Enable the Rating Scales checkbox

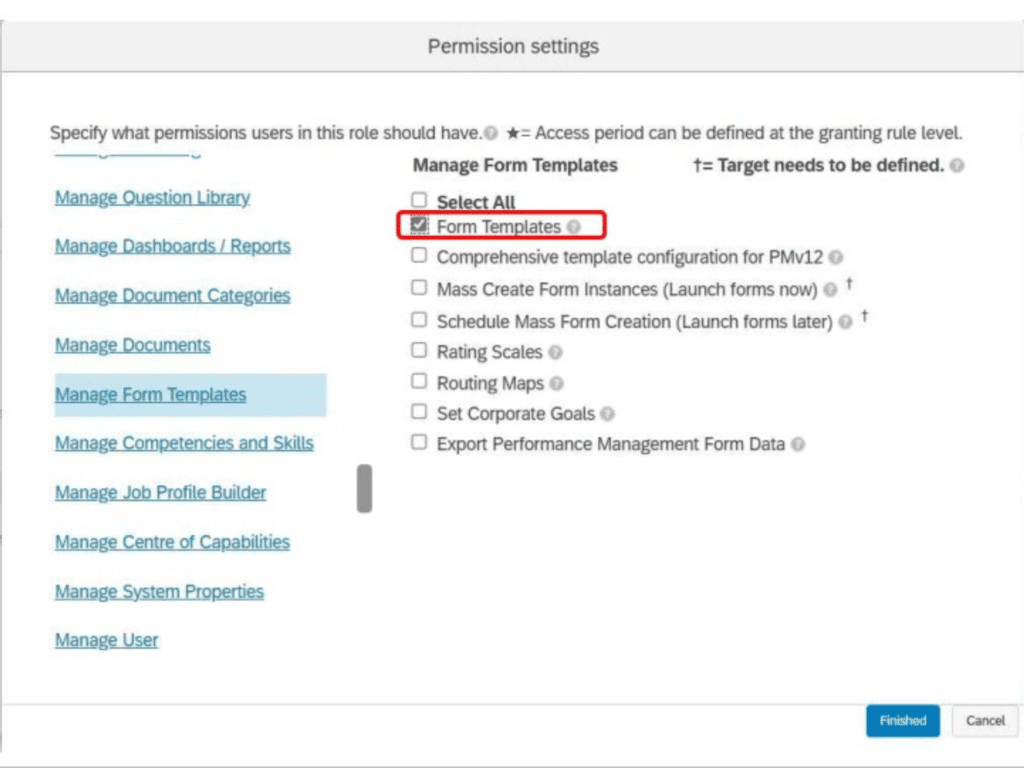[x=419, y=350]
